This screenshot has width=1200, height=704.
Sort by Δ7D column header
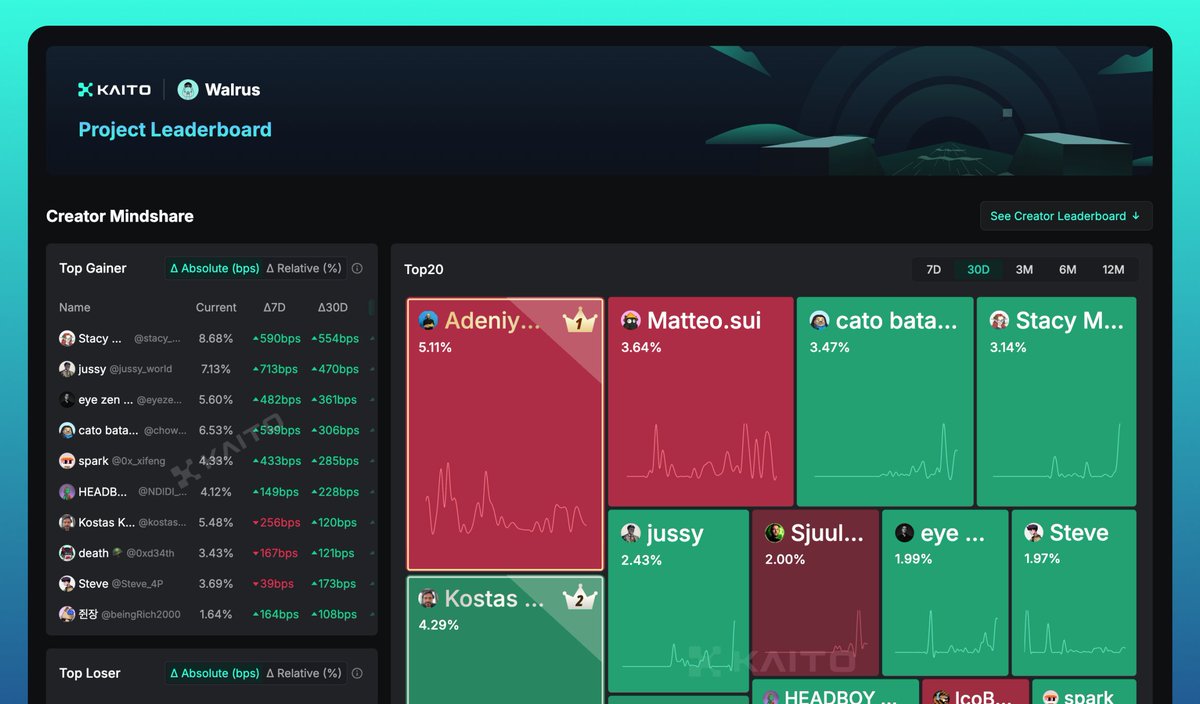point(274,308)
